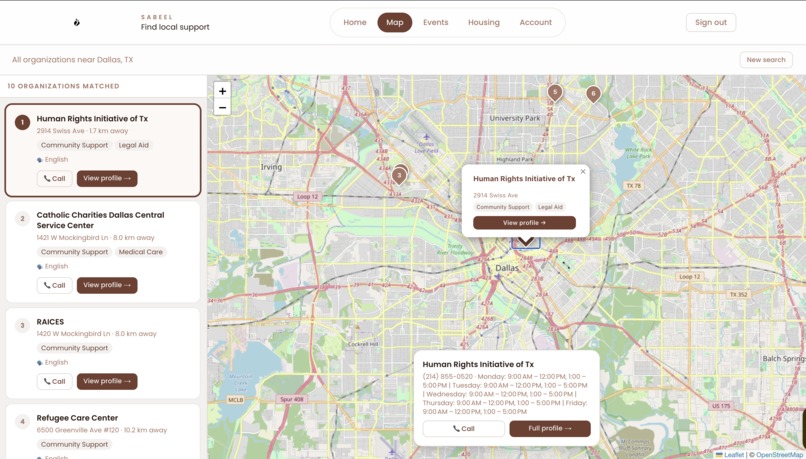Click Catholic Charities Dallas Central Service Center title
Screen dimensions: 806x459
pyautogui.click(x=100, y=220)
